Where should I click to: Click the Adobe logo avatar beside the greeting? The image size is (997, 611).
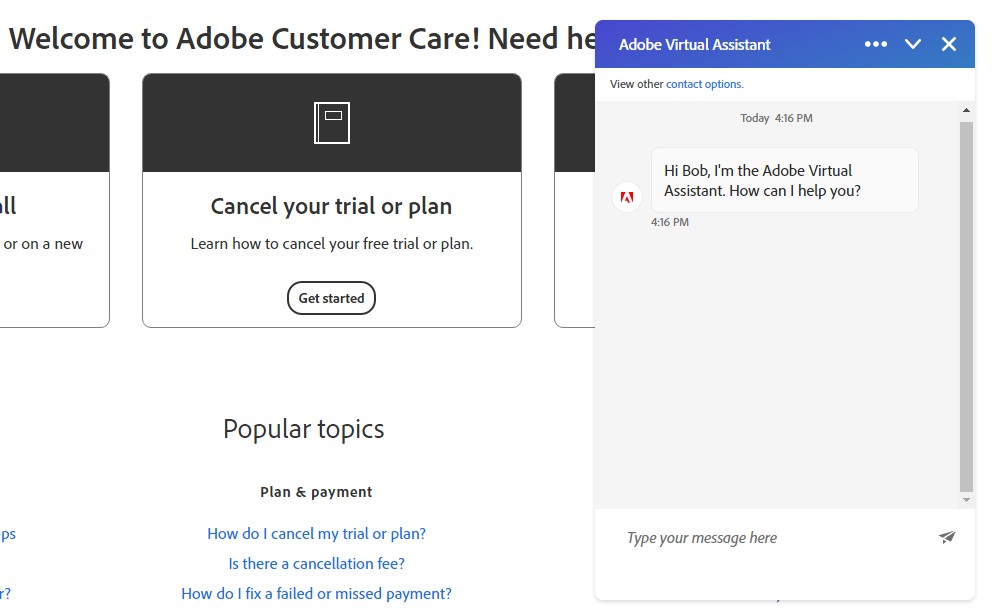(x=626, y=197)
